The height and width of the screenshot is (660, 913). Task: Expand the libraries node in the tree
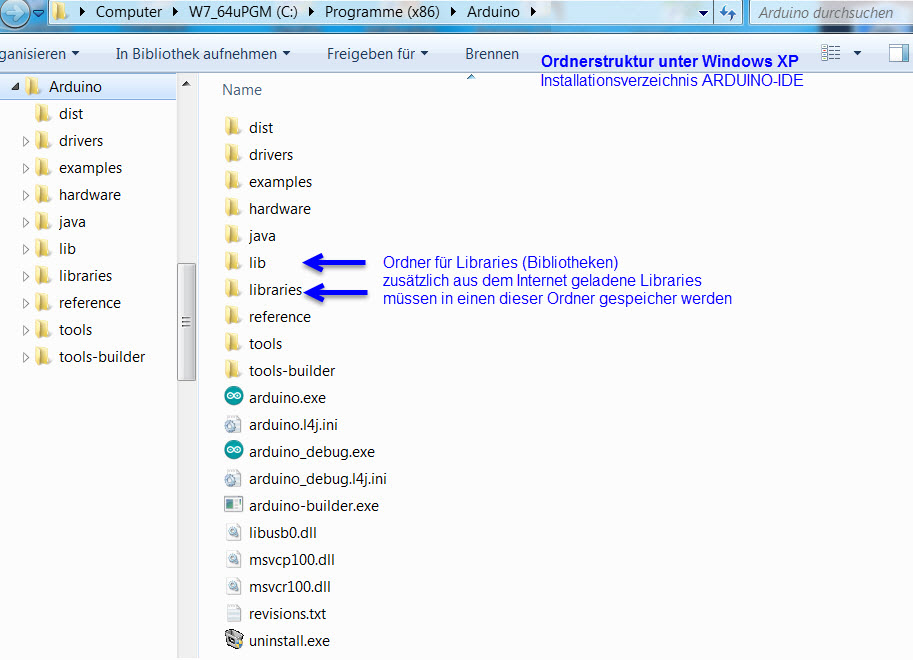tap(25, 276)
